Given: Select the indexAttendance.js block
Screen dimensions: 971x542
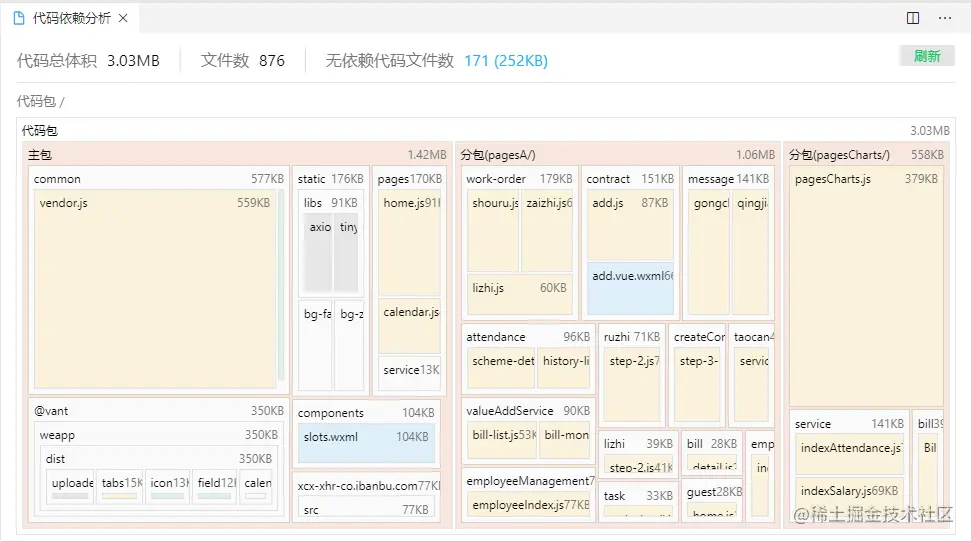Looking at the screenshot, I should tap(849, 454).
